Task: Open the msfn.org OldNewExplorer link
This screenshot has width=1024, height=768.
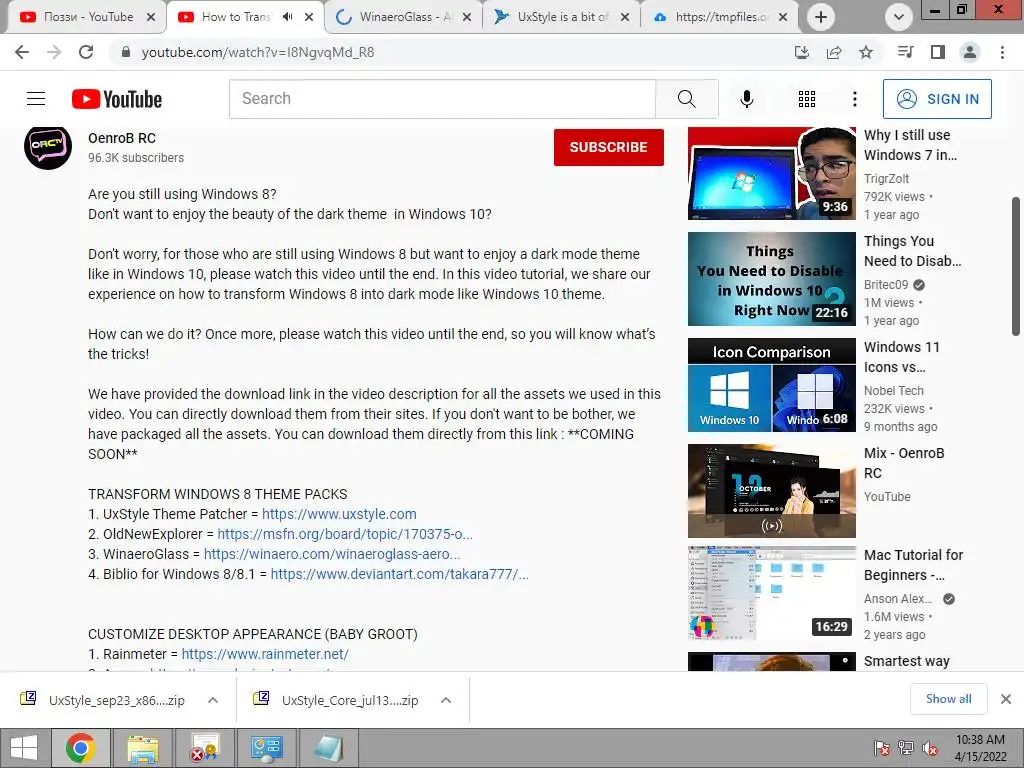Action: (345, 534)
